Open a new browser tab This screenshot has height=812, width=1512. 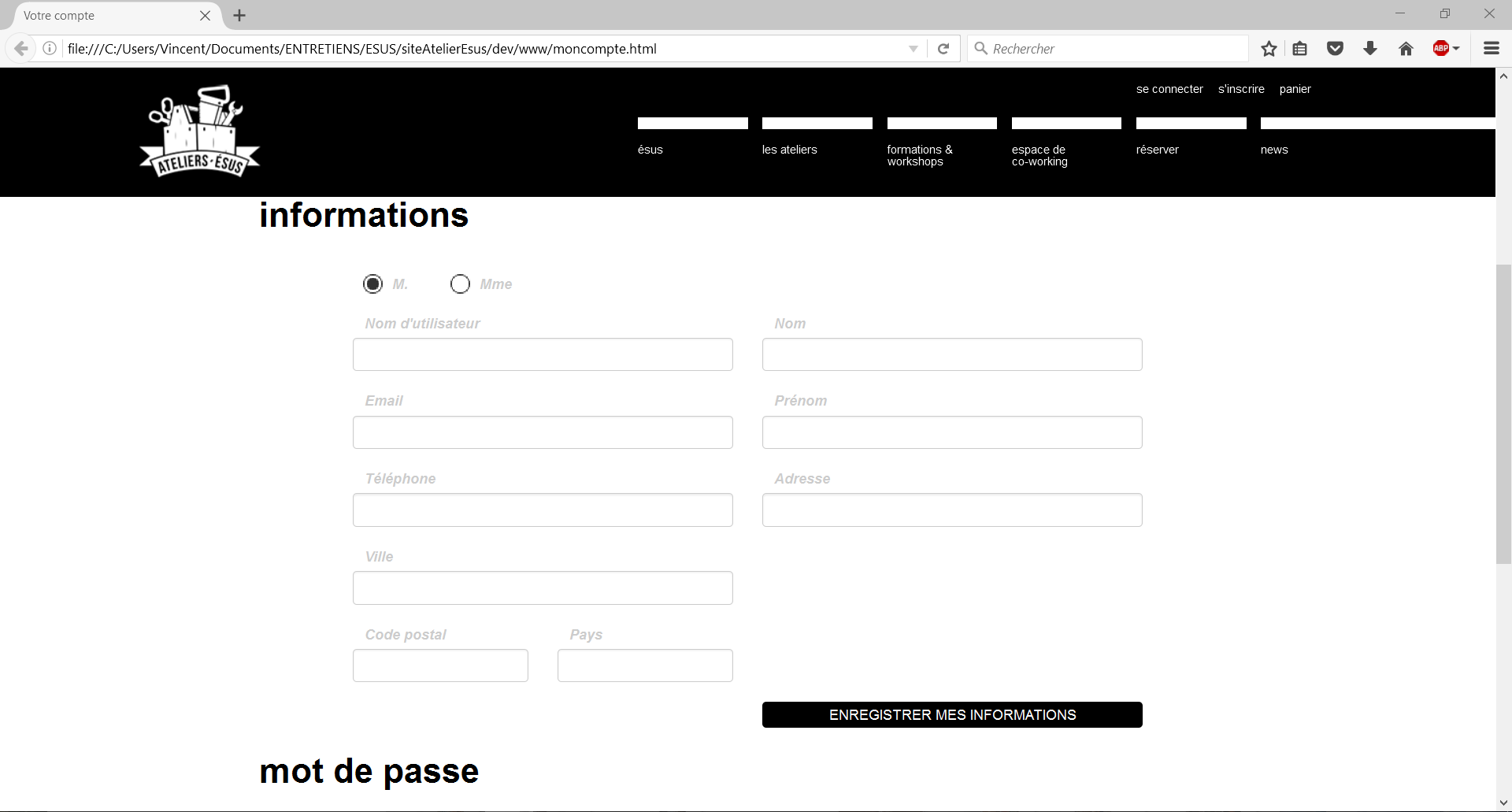(239, 16)
